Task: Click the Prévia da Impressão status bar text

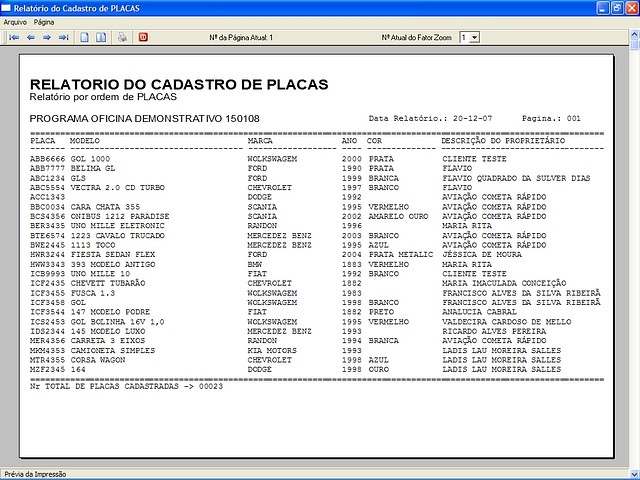Action: (35, 474)
